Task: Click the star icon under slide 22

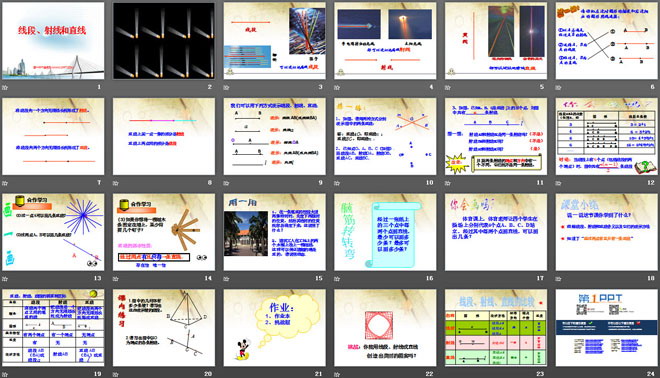Action: click(x=337, y=374)
